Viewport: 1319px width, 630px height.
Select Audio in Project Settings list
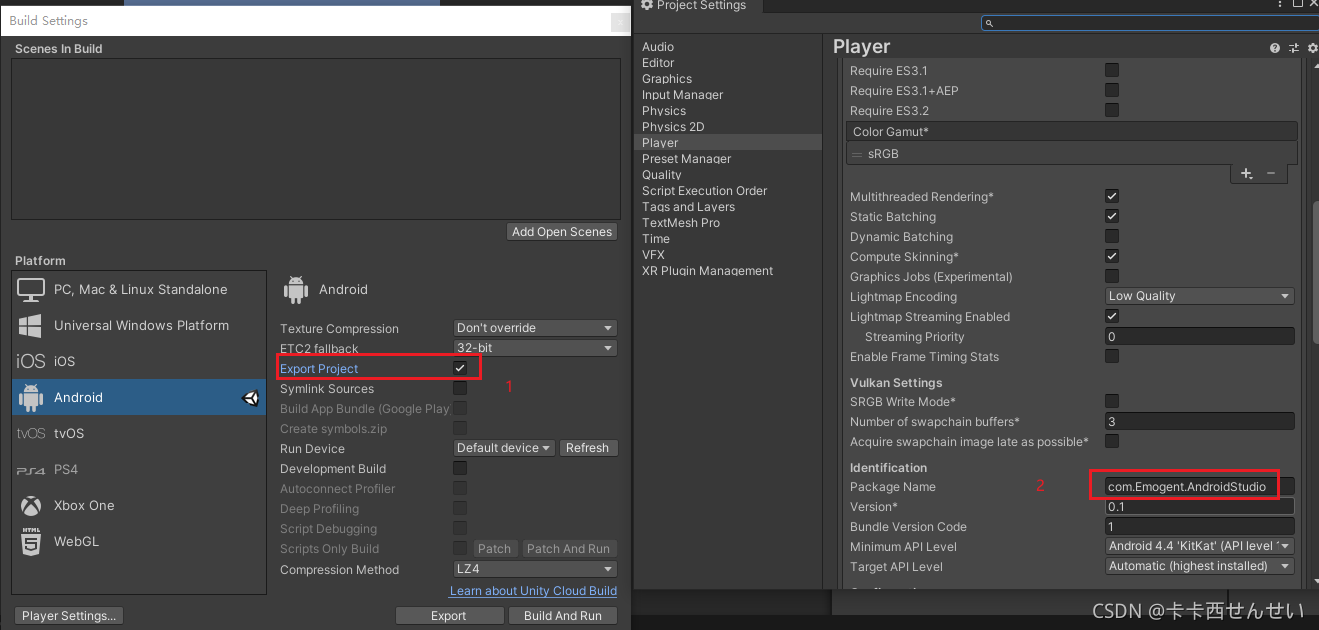coord(729,47)
